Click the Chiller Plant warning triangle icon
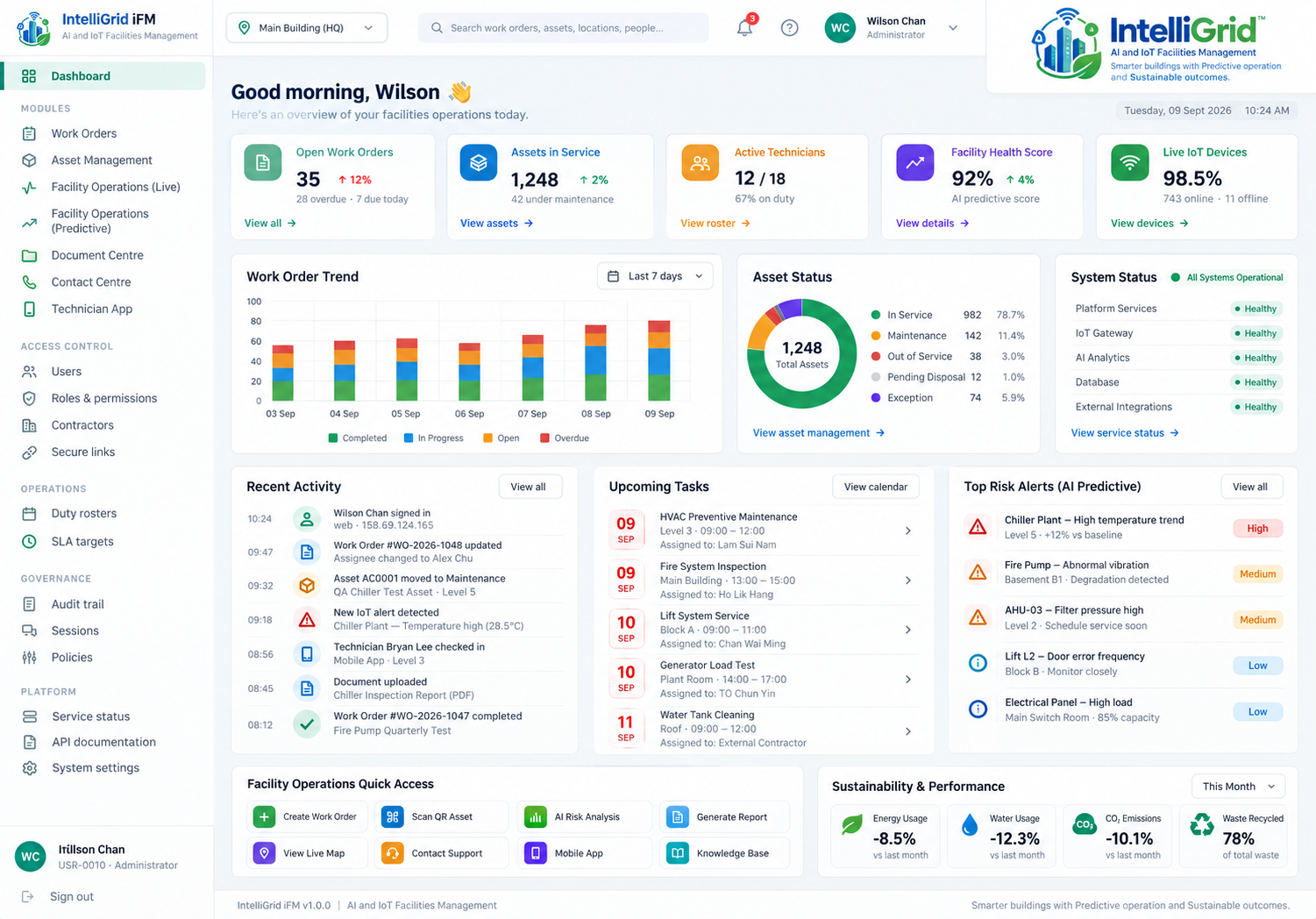1316x919 pixels. click(978, 527)
